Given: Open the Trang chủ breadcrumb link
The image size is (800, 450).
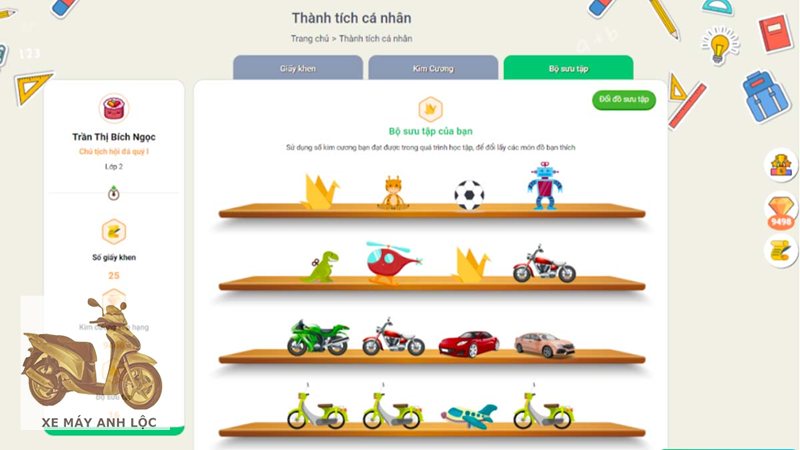Looking at the screenshot, I should (x=310, y=38).
